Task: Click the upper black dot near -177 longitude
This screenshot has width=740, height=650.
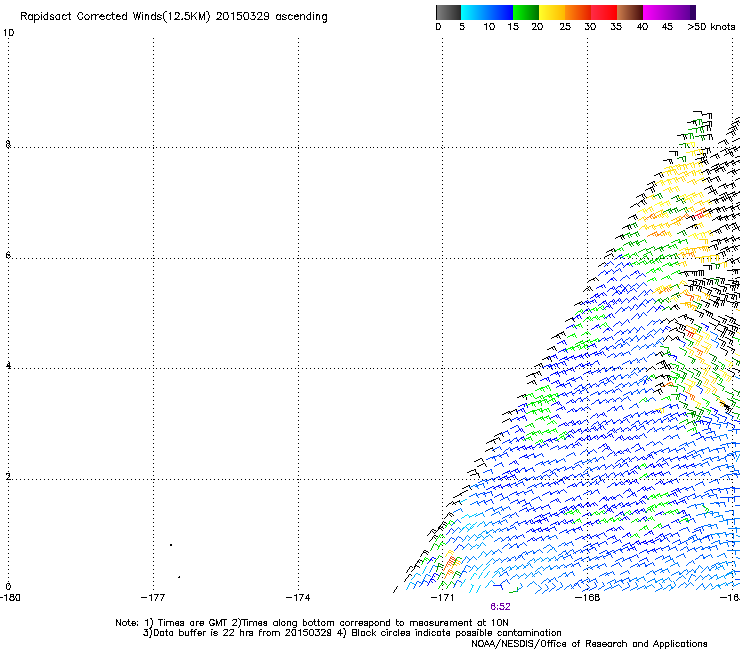Action: pyautogui.click(x=171, y=545)
